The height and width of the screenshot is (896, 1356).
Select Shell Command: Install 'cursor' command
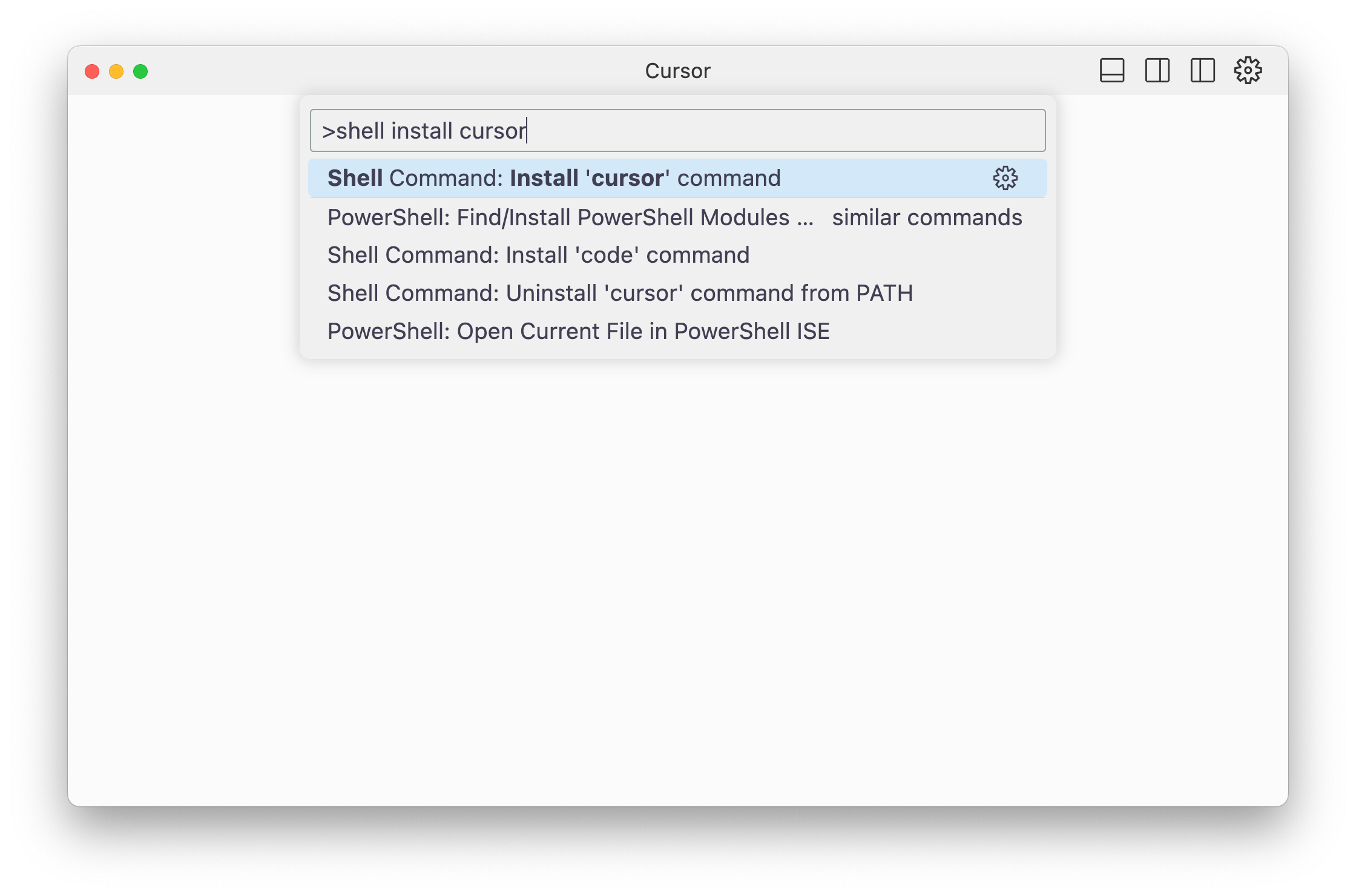pos(553,178)
